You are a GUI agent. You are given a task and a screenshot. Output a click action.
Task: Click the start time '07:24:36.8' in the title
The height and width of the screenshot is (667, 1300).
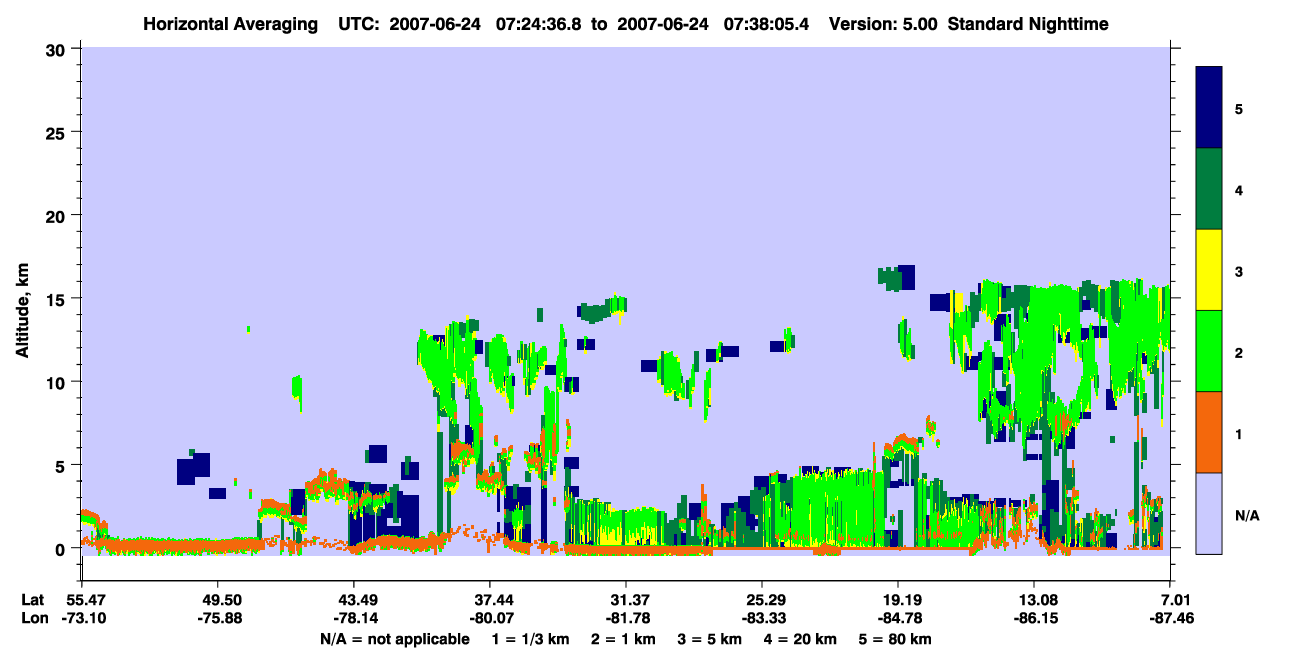coord(541,23)
